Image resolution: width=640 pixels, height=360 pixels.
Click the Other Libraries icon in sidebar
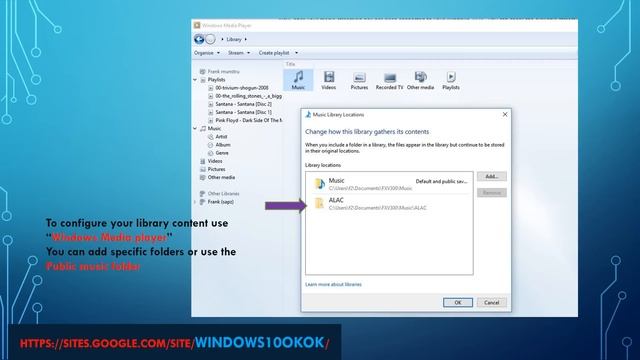click(202, 193)
